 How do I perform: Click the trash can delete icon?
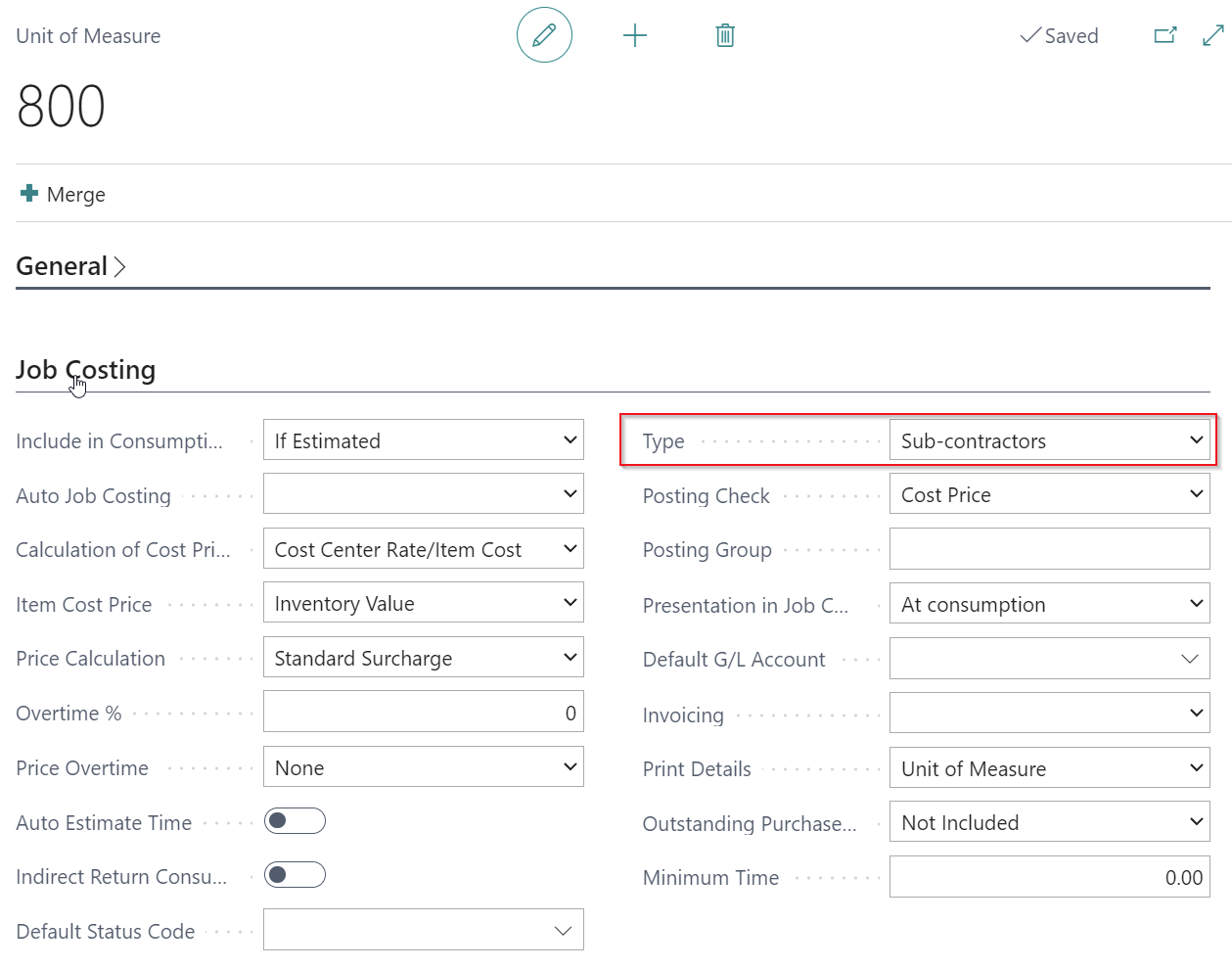[725, 36]
